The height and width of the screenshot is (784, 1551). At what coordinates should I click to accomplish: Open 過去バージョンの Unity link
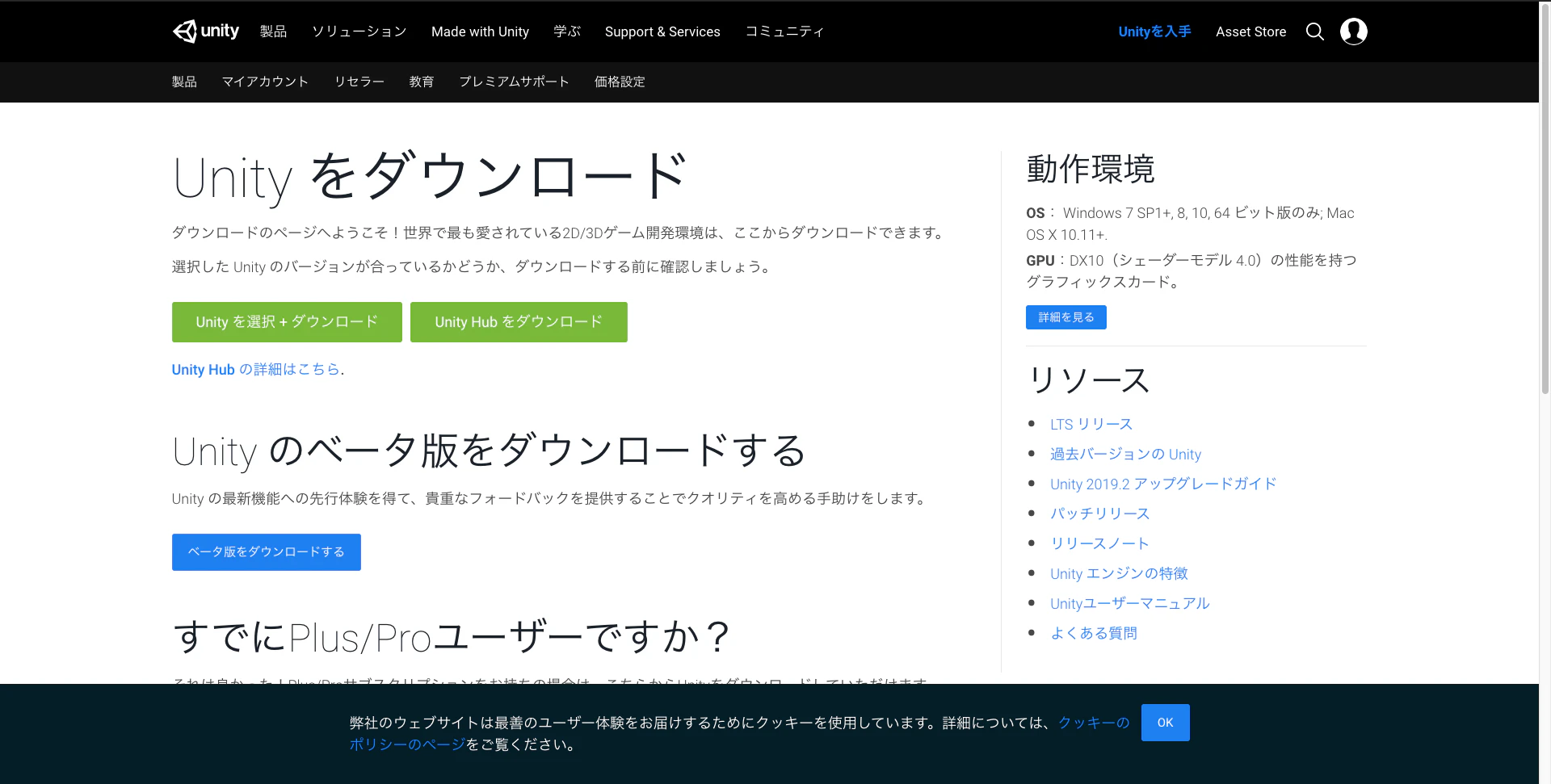coord(1125,454)
